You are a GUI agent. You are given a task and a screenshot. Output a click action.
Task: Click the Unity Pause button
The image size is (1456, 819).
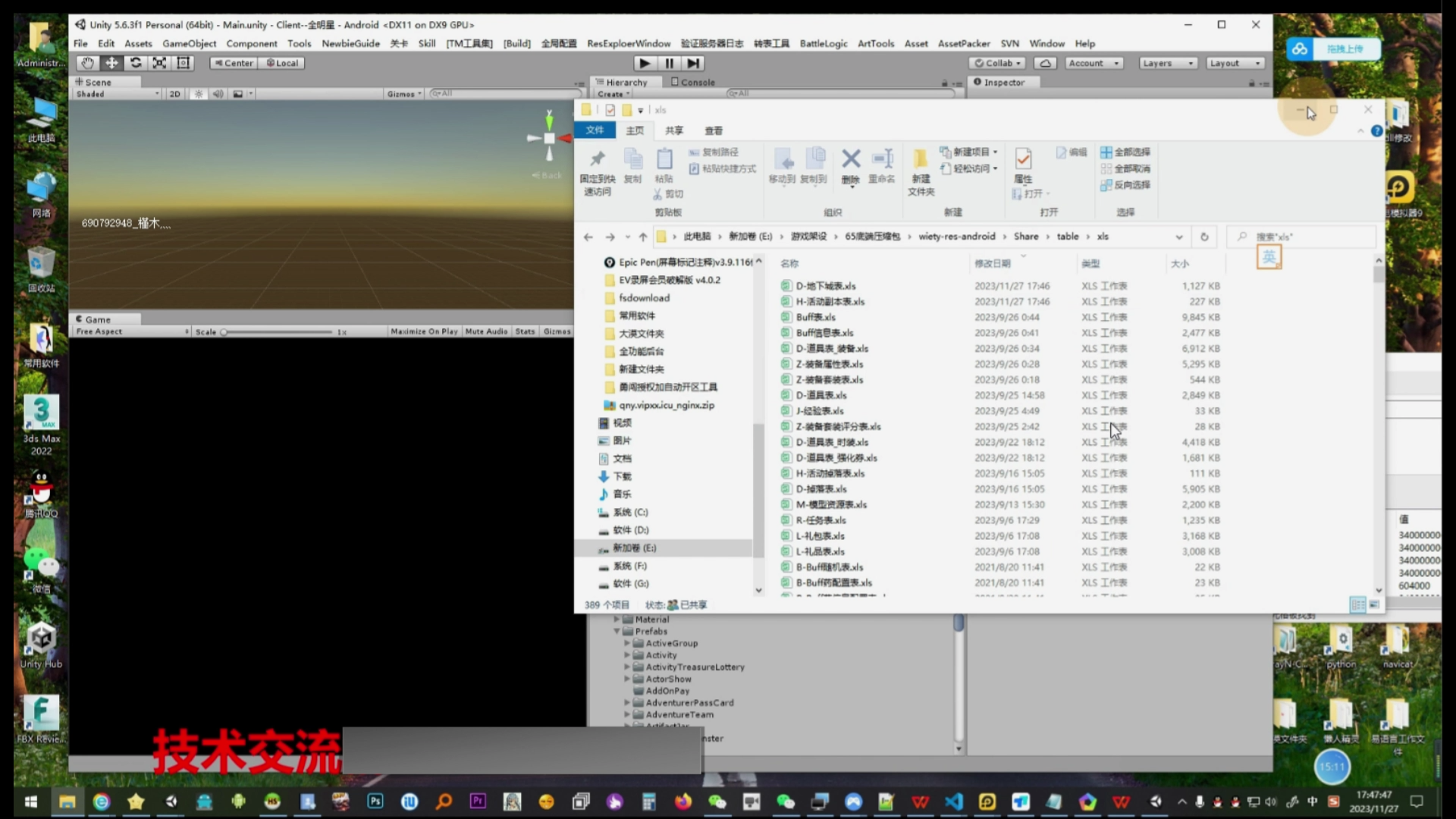click(669, 63)
